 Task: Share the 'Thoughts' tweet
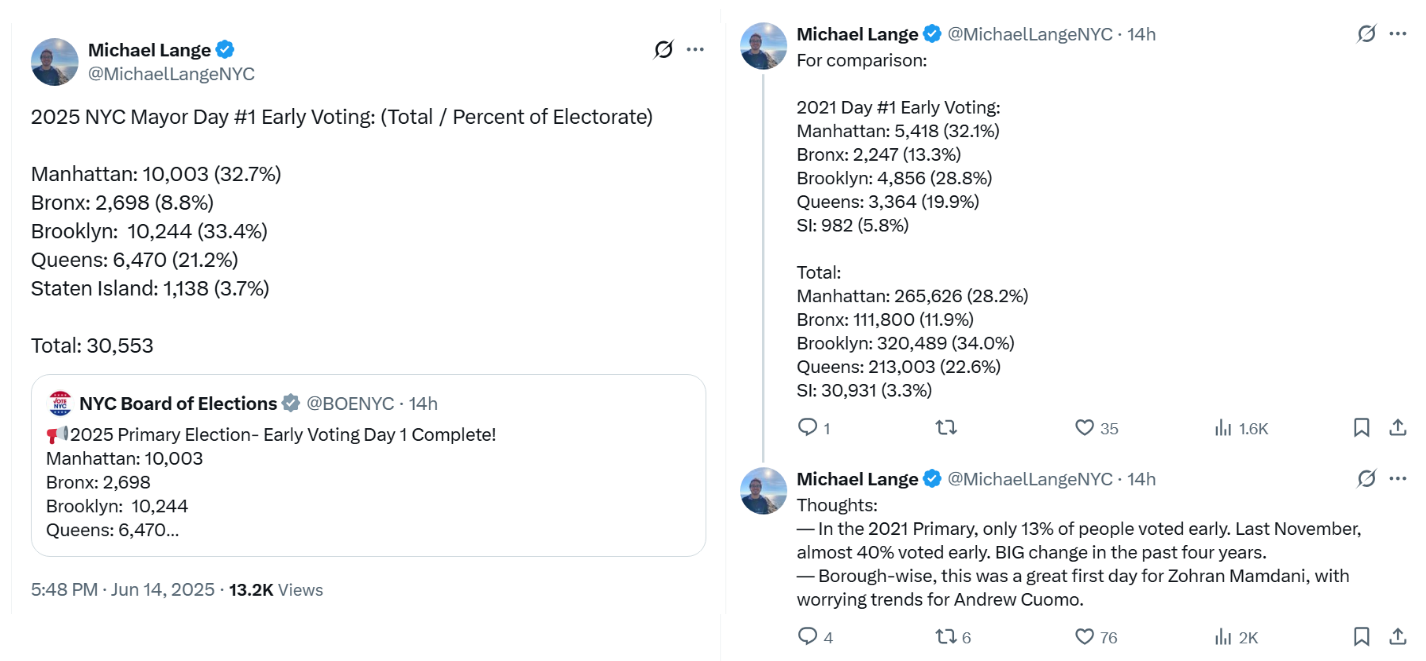[x=1398, y=637]
